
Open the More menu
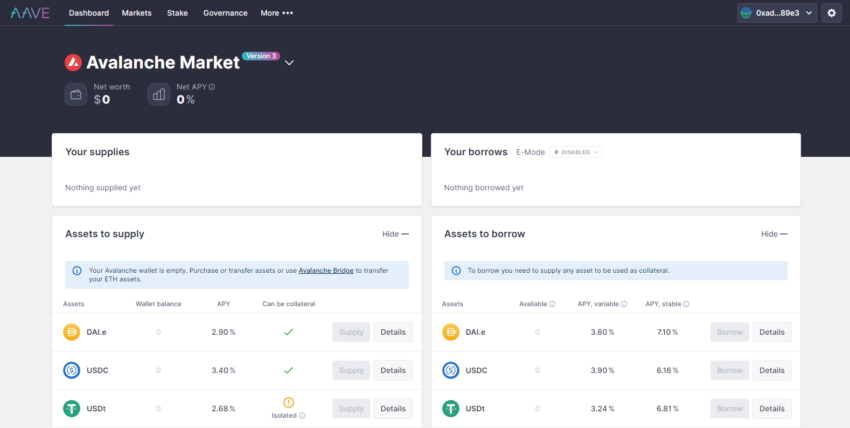click(276, 13)
